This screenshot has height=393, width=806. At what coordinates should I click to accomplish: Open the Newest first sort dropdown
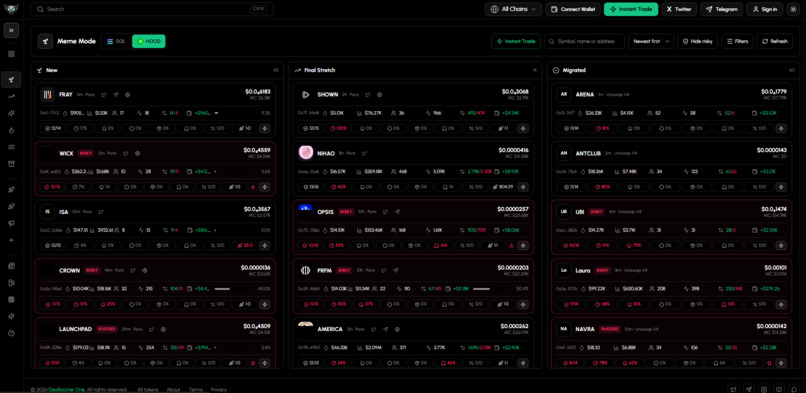651,41
